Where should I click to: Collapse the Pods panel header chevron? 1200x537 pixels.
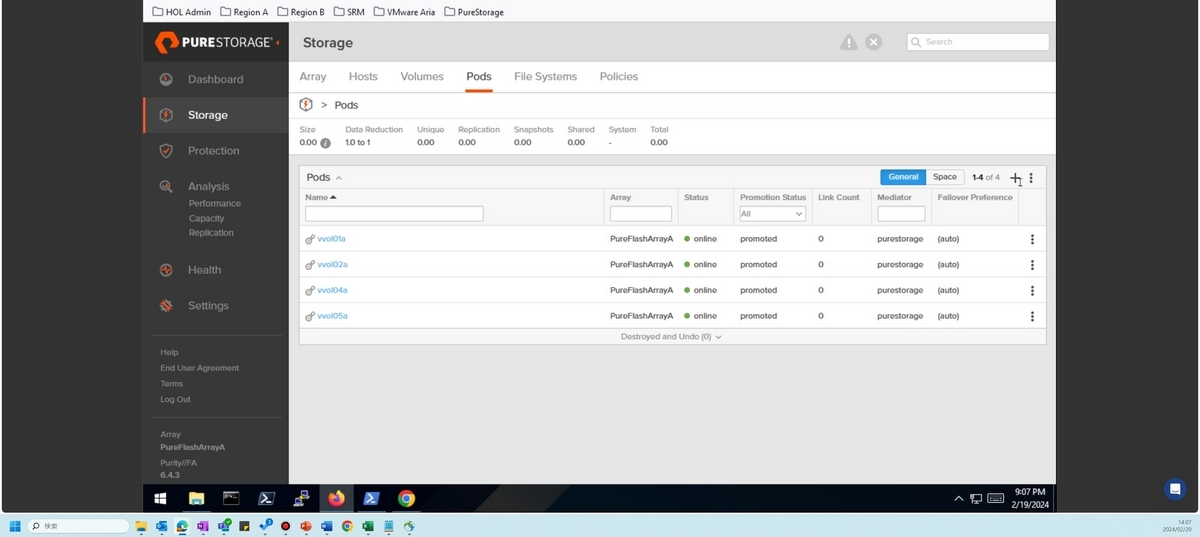[x=339, y=178]
